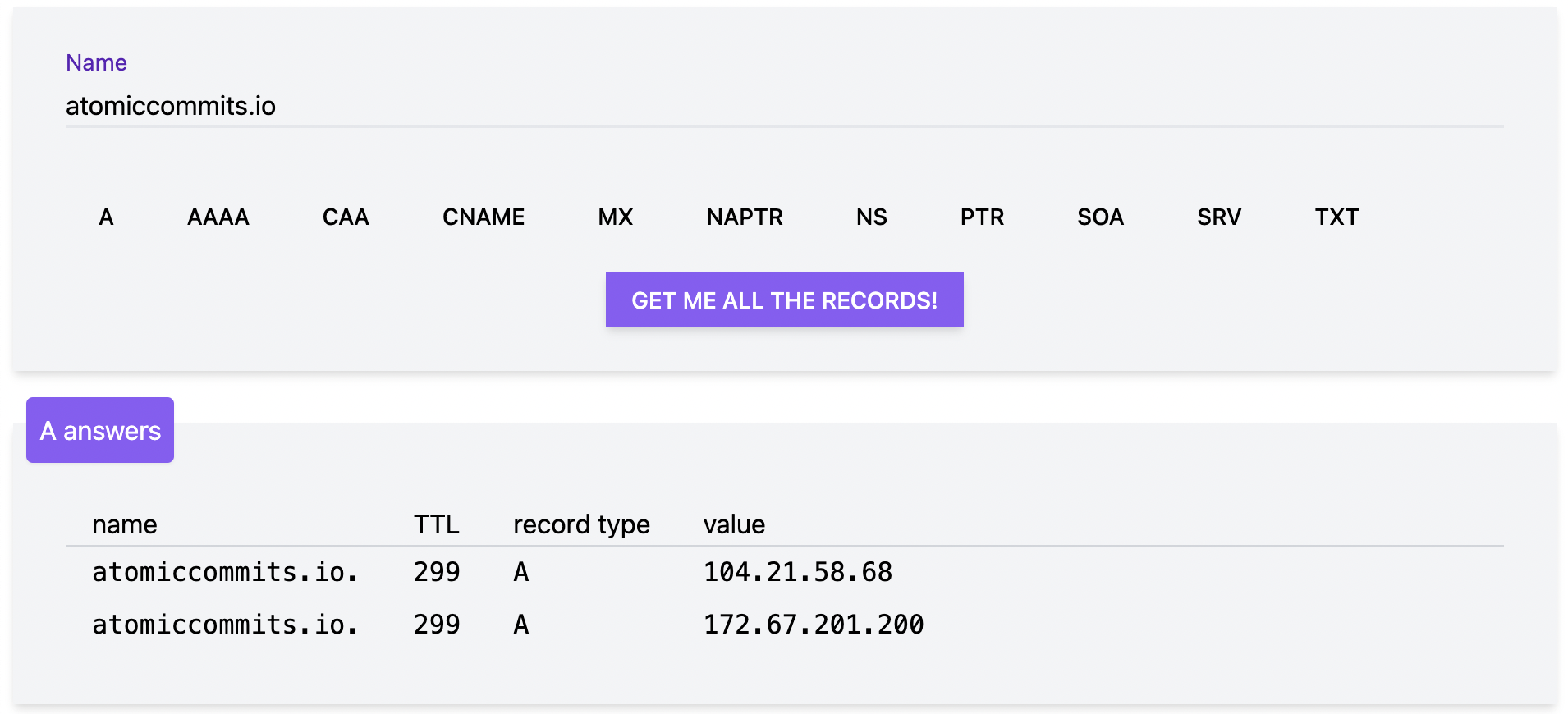Select the SOA record type
This screenshot has width=1568, height=714.
[1100, 217]
